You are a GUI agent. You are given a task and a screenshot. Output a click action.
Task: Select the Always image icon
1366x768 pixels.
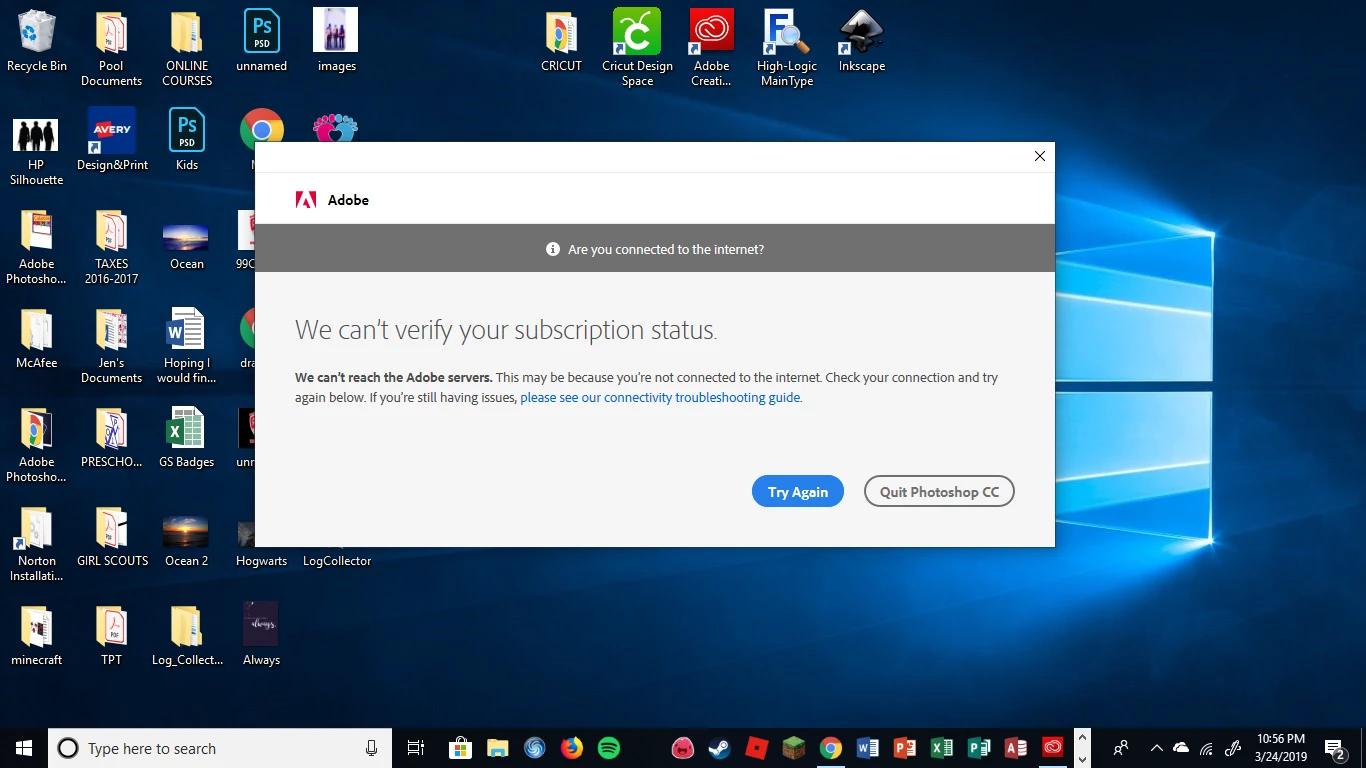click(x=261, y=635)
